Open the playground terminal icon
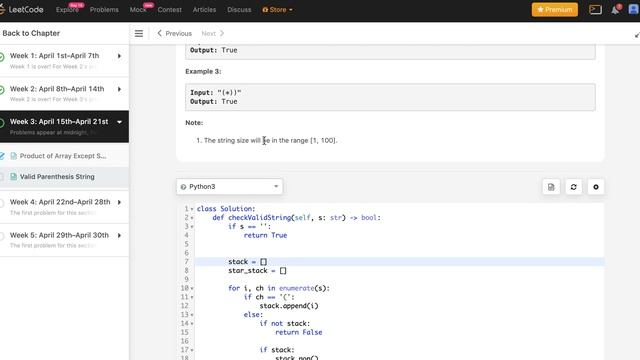Viewport: 640px width, 360px height. 596,9
